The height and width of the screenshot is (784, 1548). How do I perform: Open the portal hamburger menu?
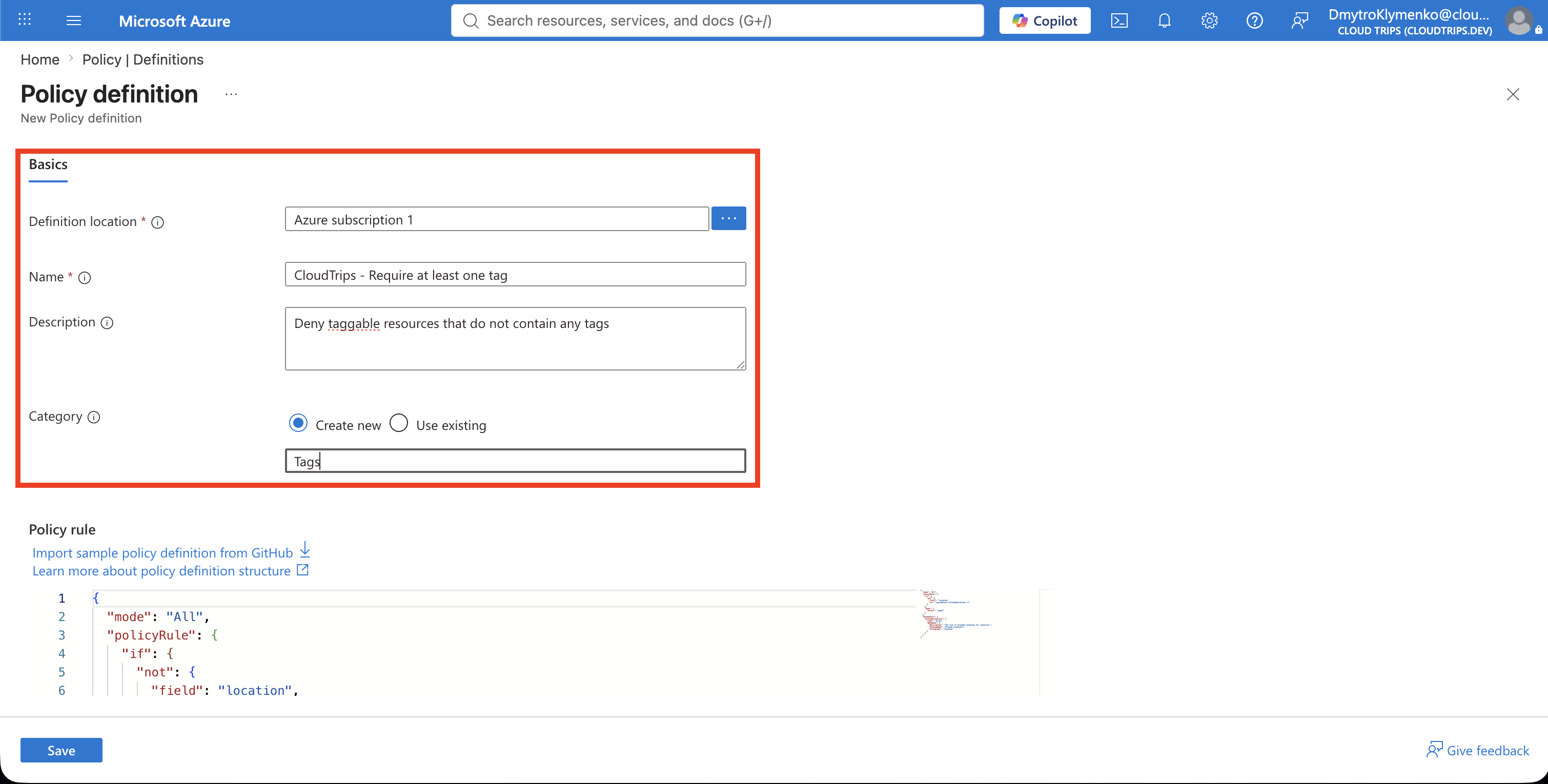[x=73, y=20]
